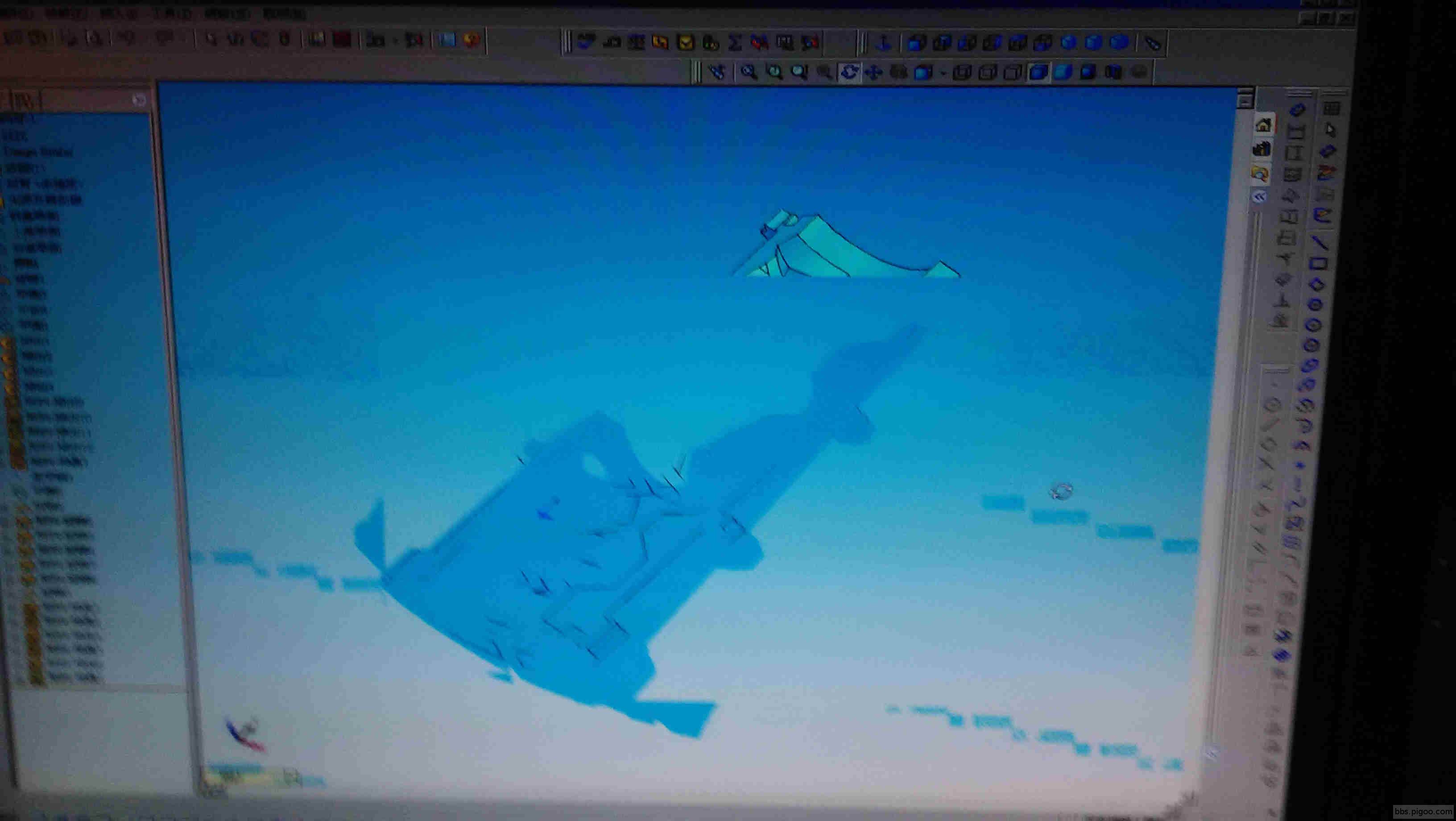Select the Line sketch tool
The width and height of the screenshot is (1456, 821).
tap(1321, 243)
